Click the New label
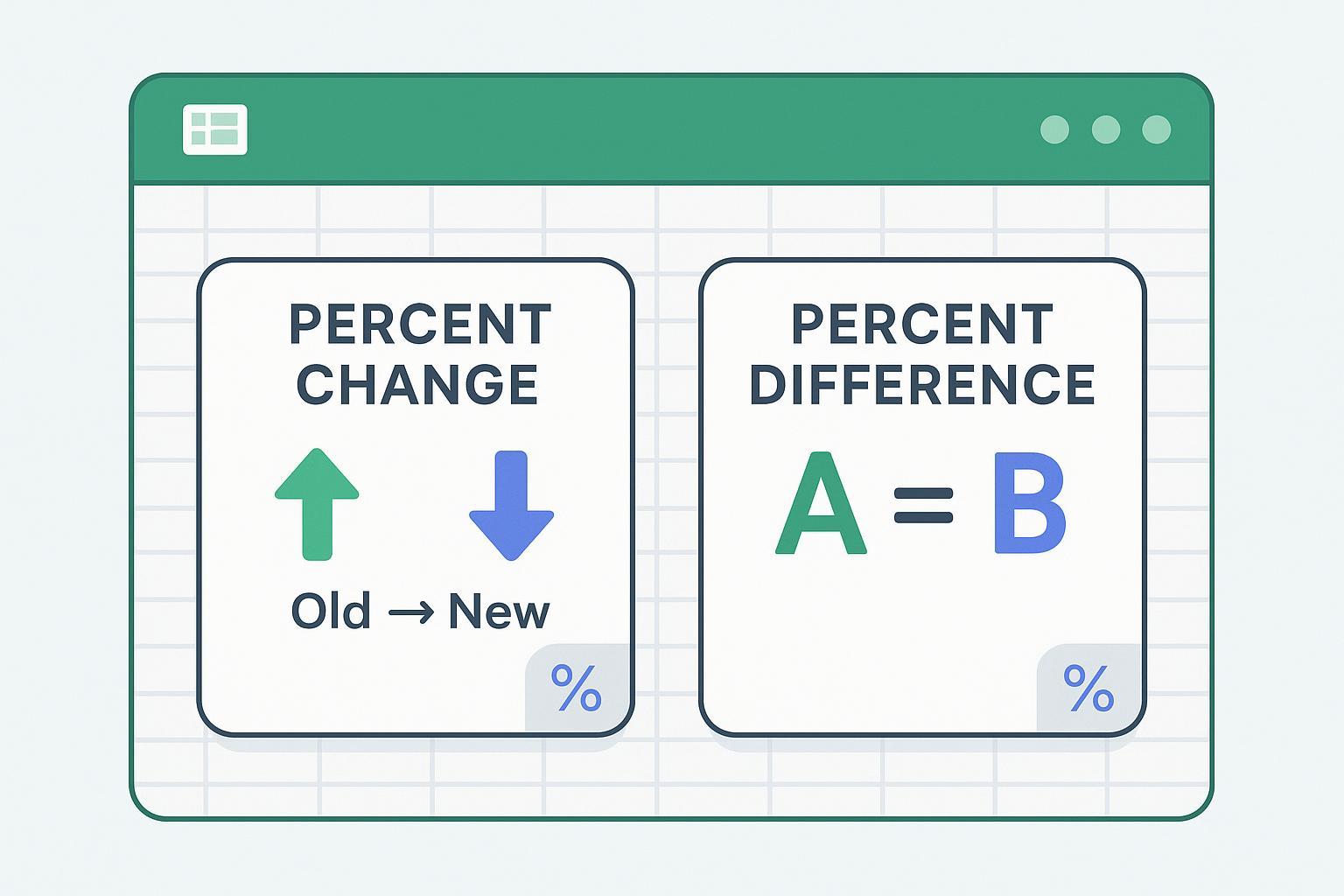Screen dimensions: 1344x896 [x=499, y=612]
